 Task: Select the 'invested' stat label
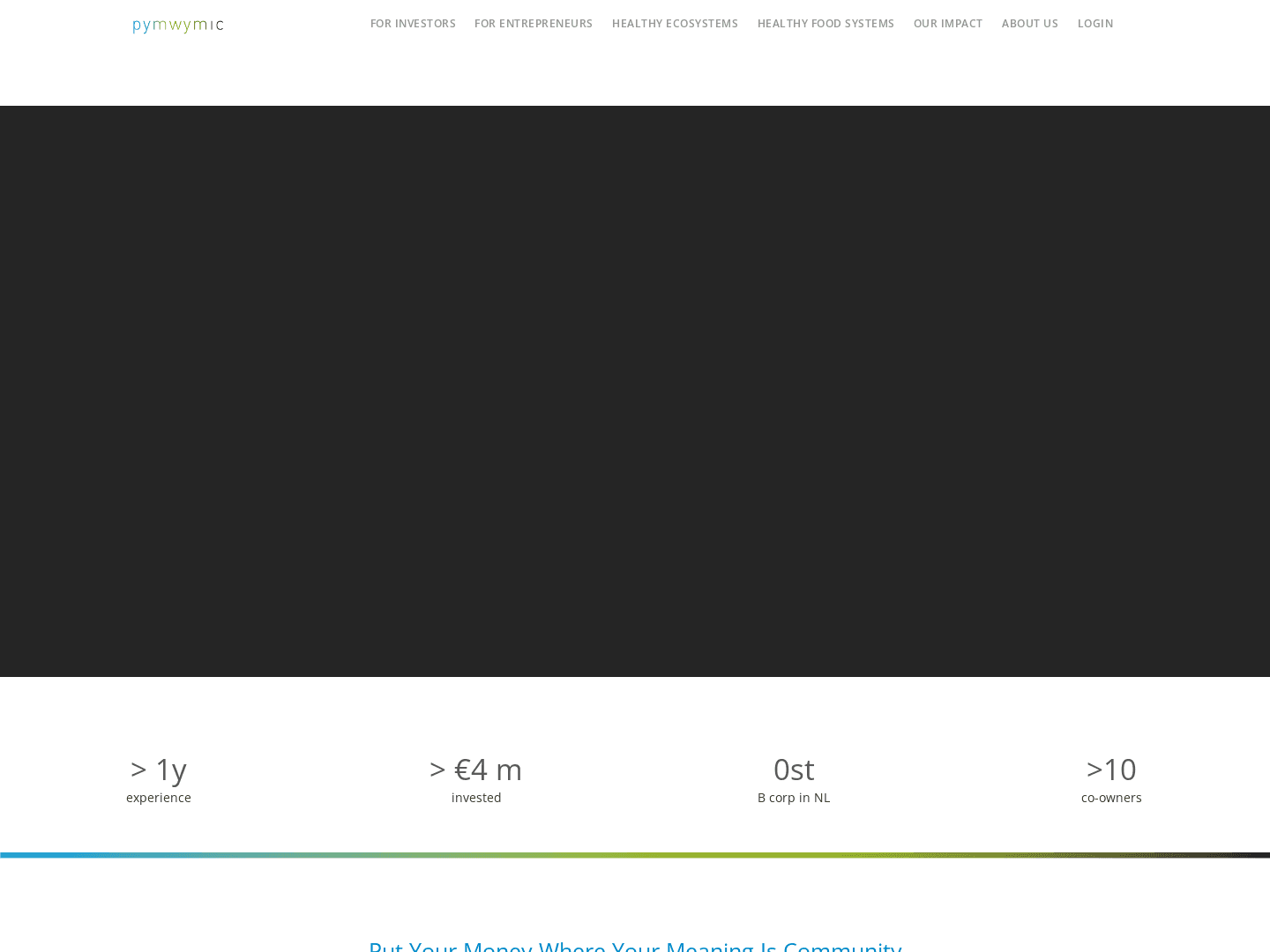pos(476,798)
